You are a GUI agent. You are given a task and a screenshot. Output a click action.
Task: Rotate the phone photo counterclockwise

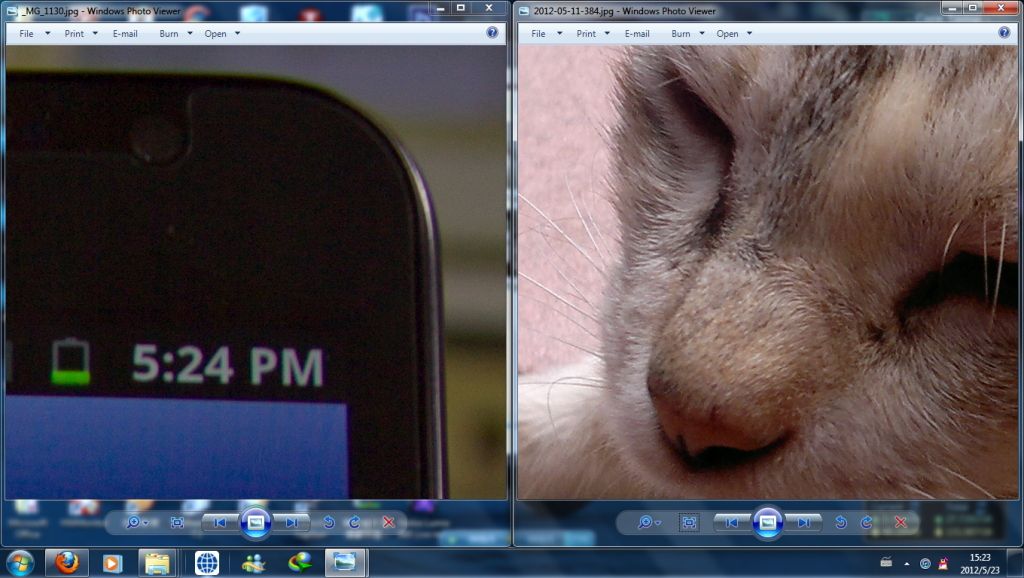click(328, 522)
